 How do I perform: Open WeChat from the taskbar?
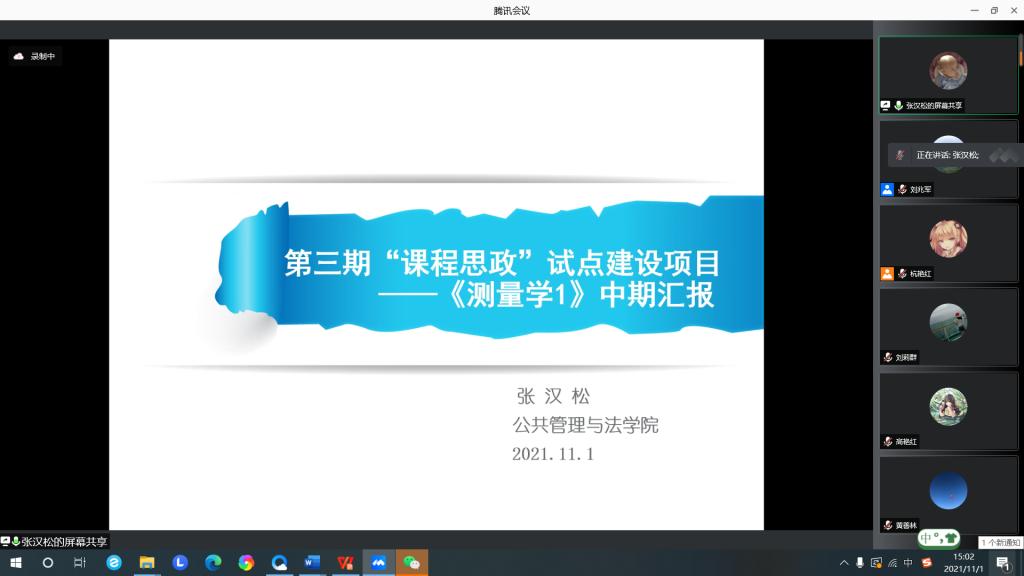point(411,563)
